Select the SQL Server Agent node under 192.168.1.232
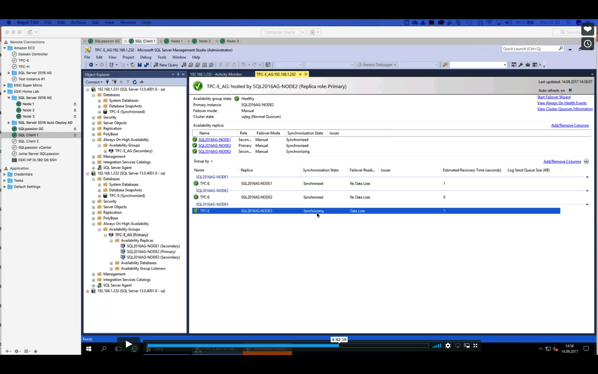 117,285
